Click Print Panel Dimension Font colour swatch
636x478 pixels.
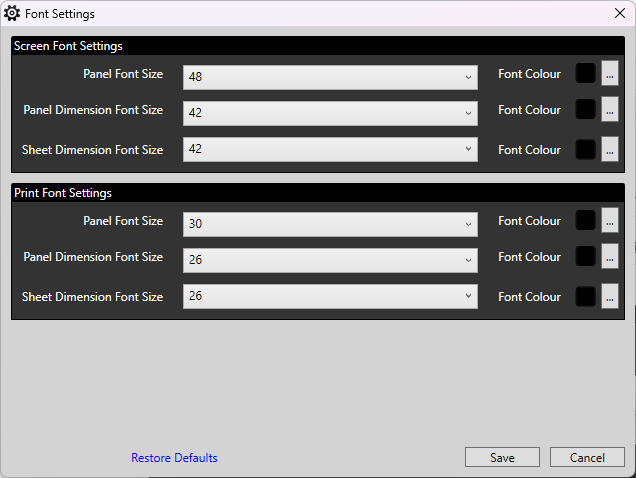coord(585,256)
